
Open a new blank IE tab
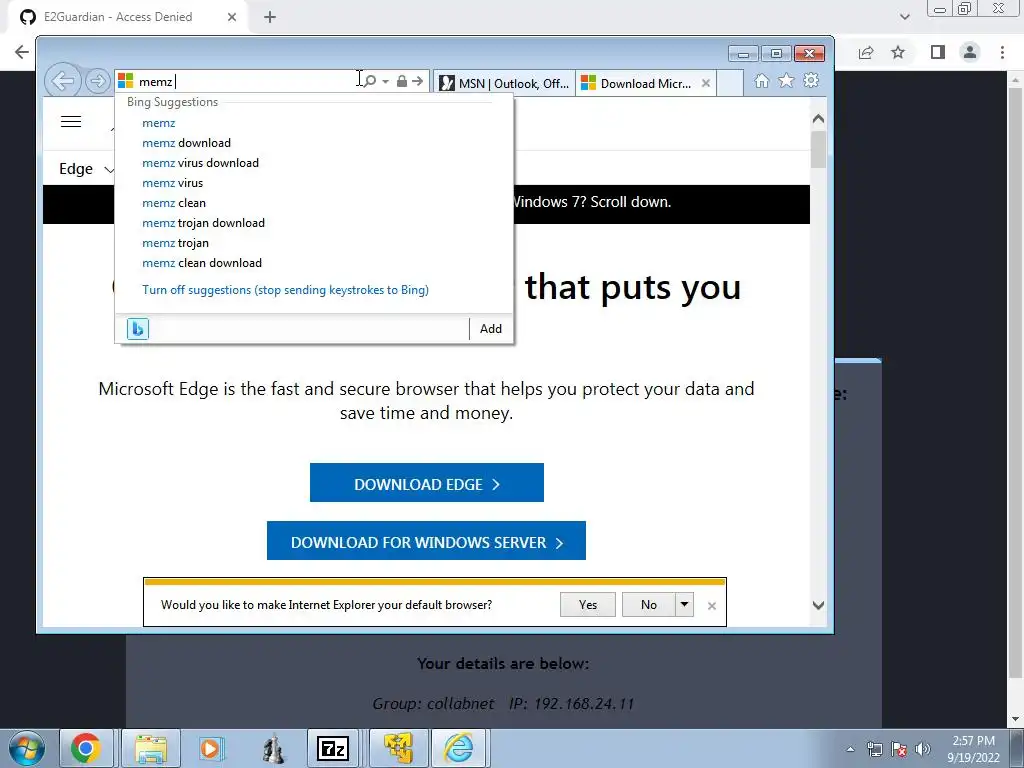(x=730, y=83)
